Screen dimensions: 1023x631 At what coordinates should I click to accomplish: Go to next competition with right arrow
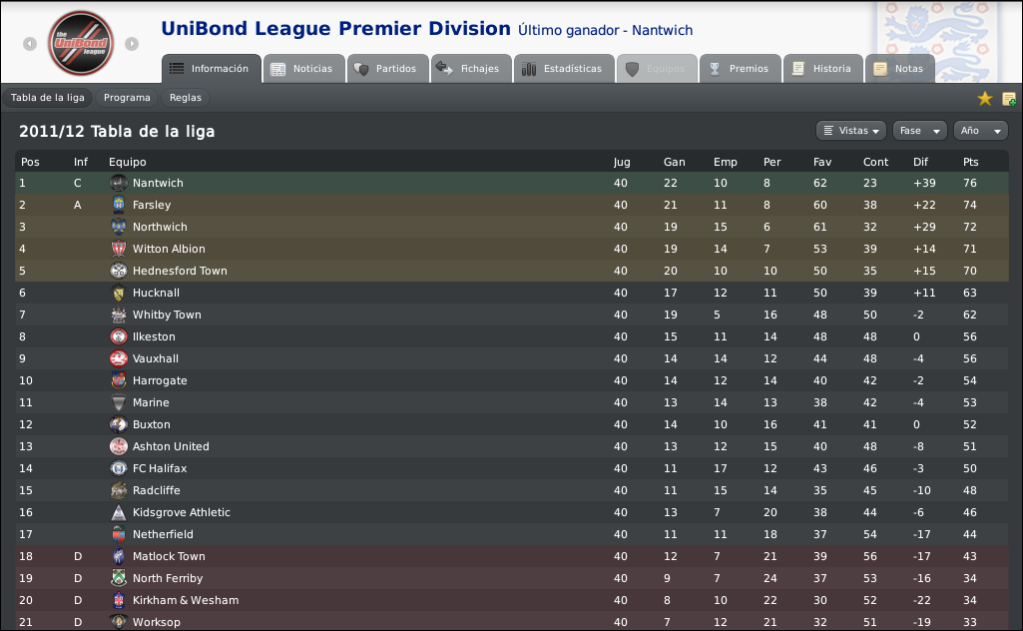pos(132,44)
